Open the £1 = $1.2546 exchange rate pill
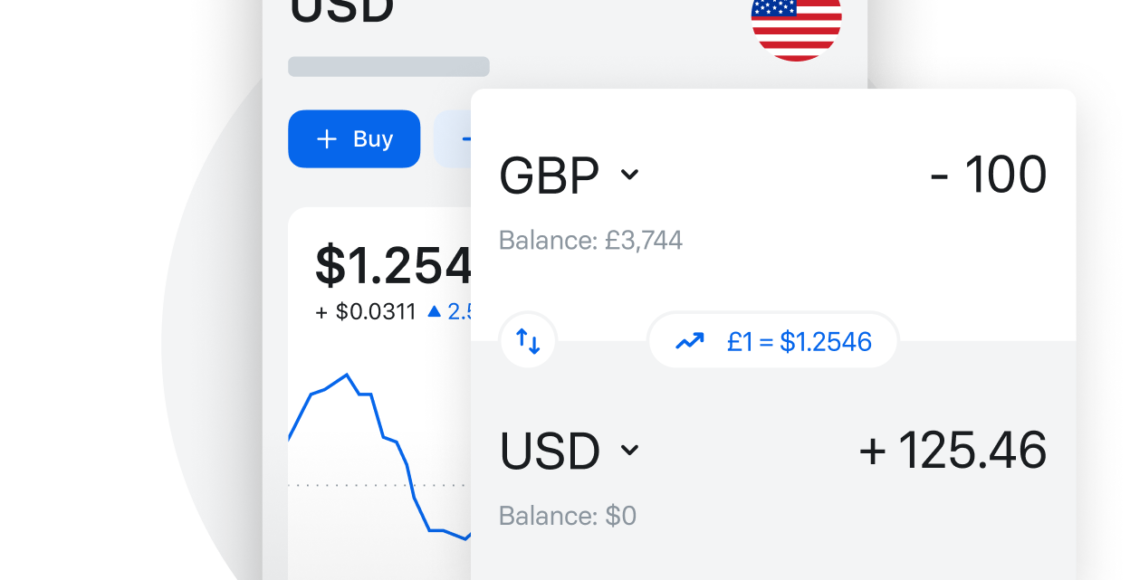 coord(773,341)
